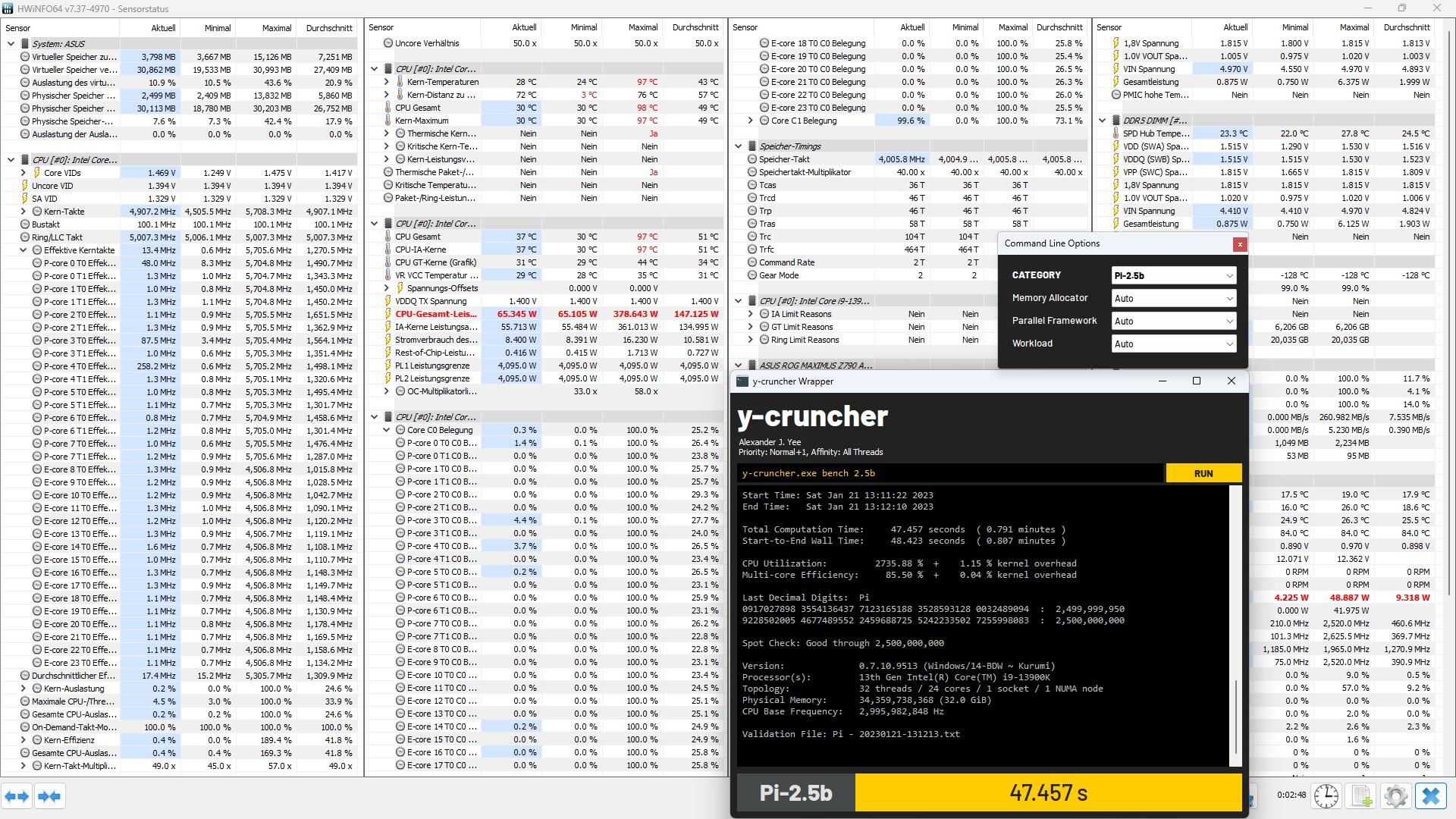The image size is (1456, 819).
Task: Open HWiNFO sensor settings gear
Action: 1396,796
